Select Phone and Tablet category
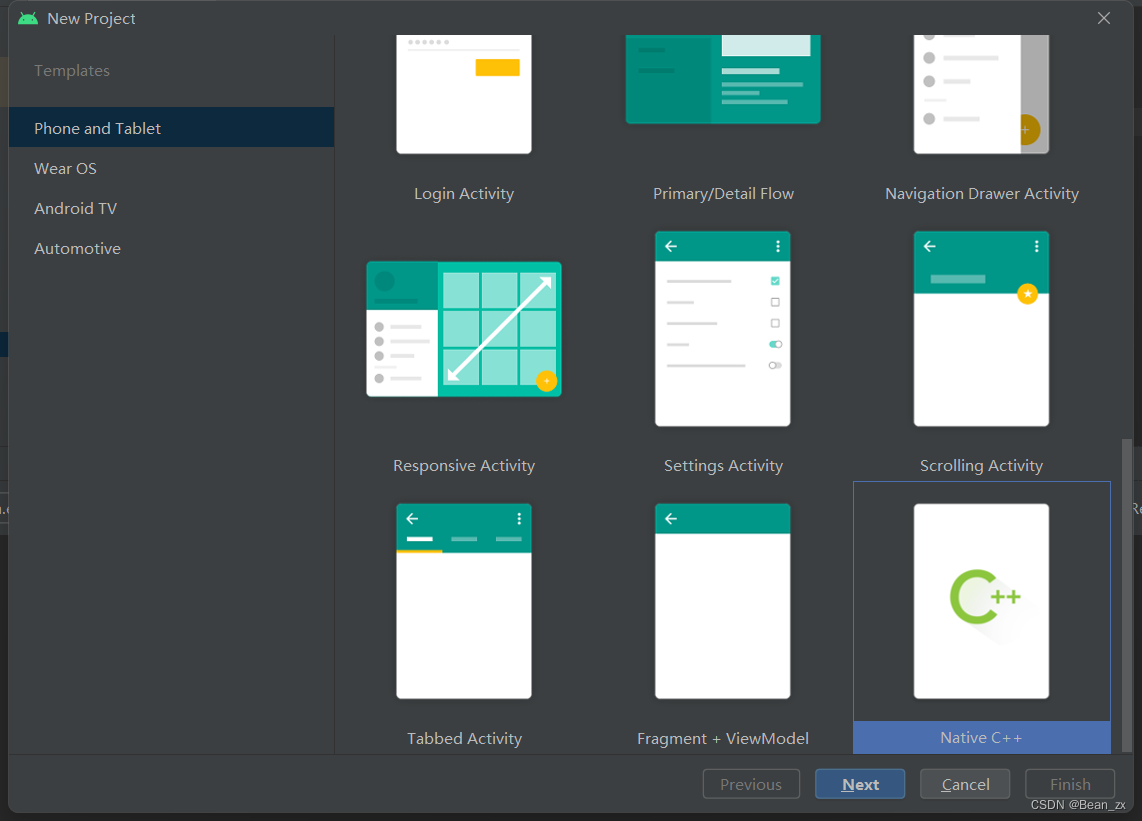 (171, 127)
